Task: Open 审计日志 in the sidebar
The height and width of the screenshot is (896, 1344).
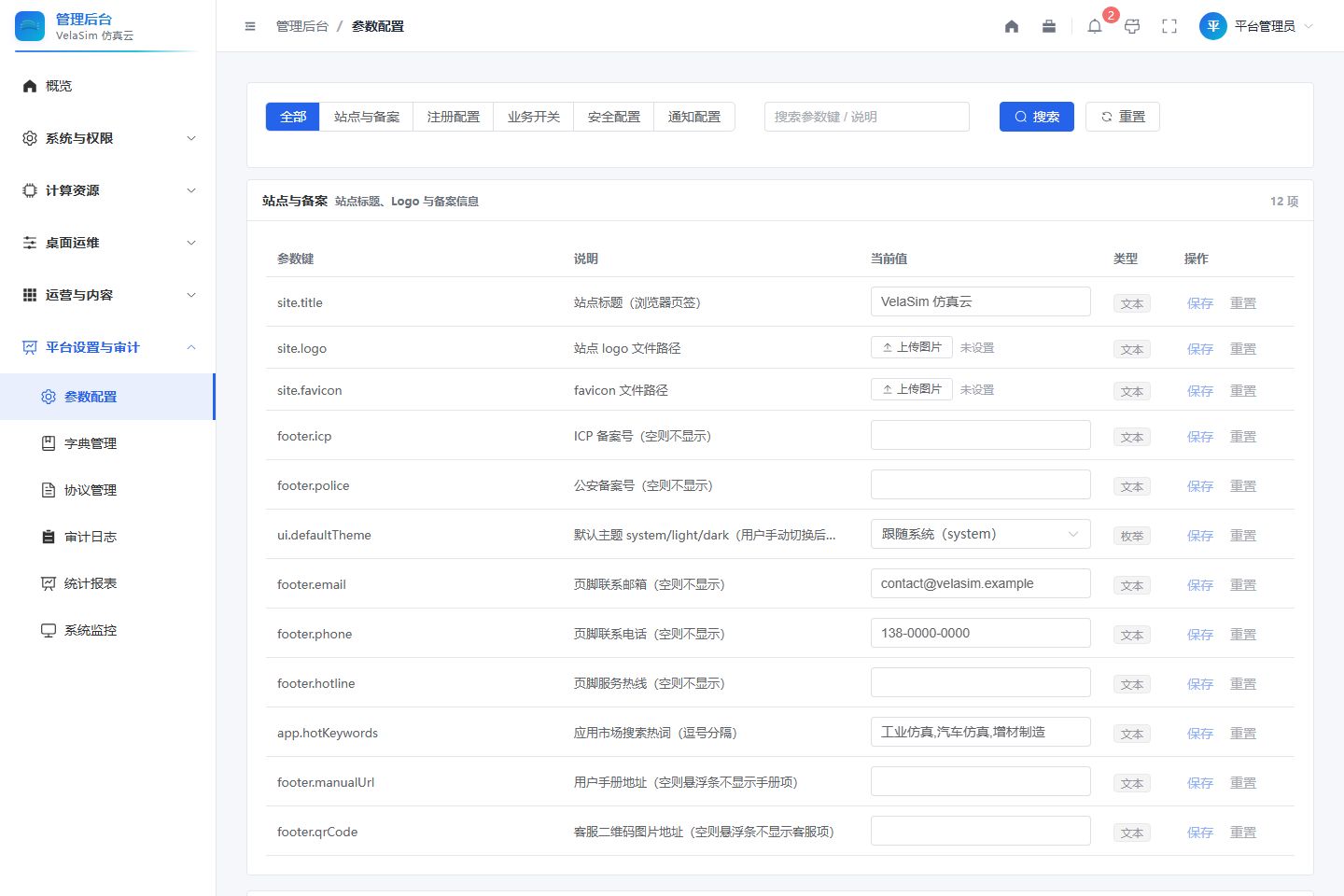Action: click(107, 537)
